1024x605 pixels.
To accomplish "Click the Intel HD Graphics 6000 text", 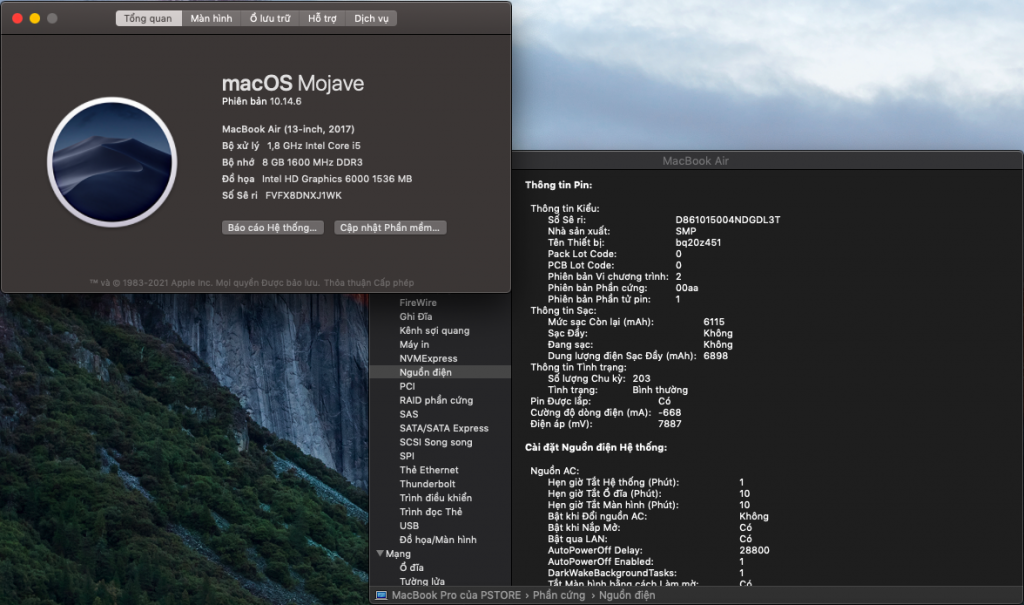I will tap(337, 178).
